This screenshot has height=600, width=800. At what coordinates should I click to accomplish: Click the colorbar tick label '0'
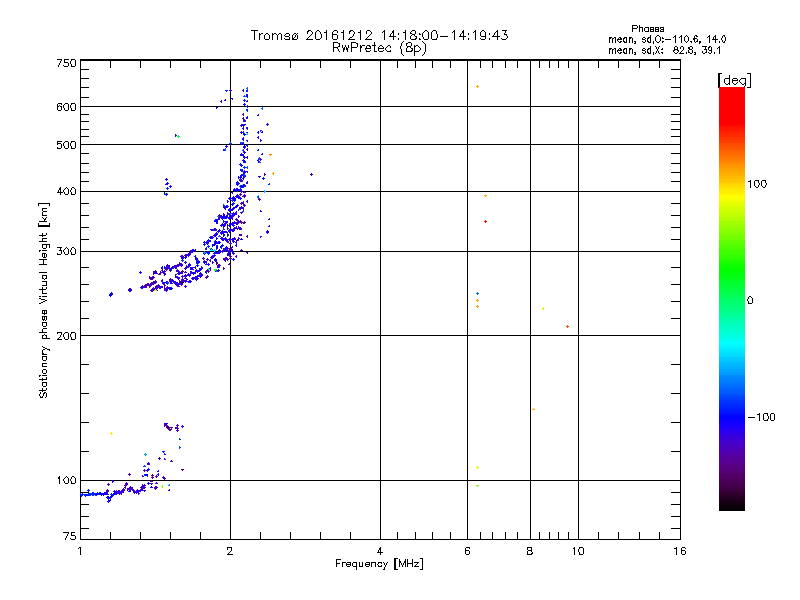[x=750, y=301]
